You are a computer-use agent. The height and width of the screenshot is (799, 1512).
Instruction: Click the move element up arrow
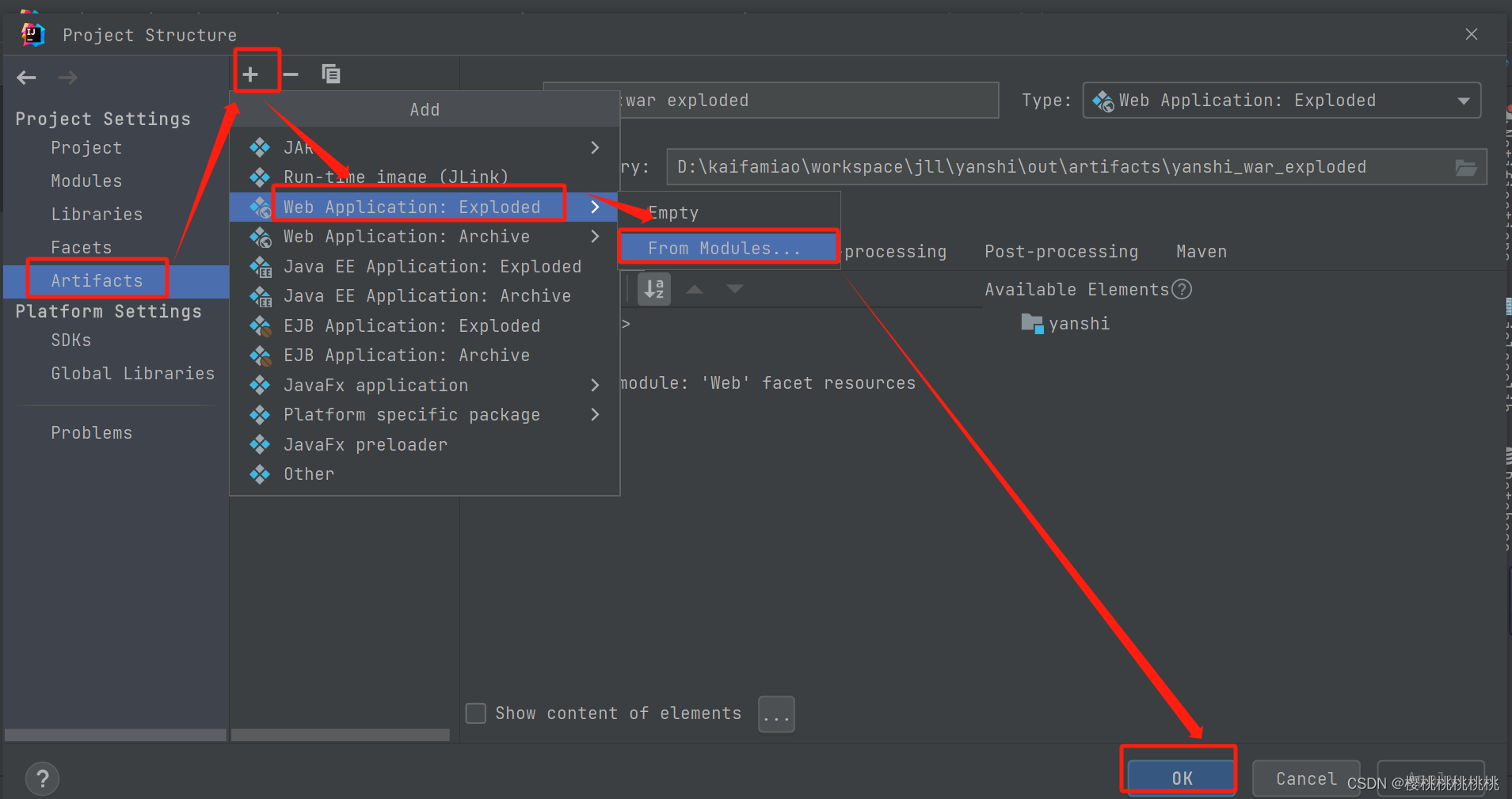695,289
